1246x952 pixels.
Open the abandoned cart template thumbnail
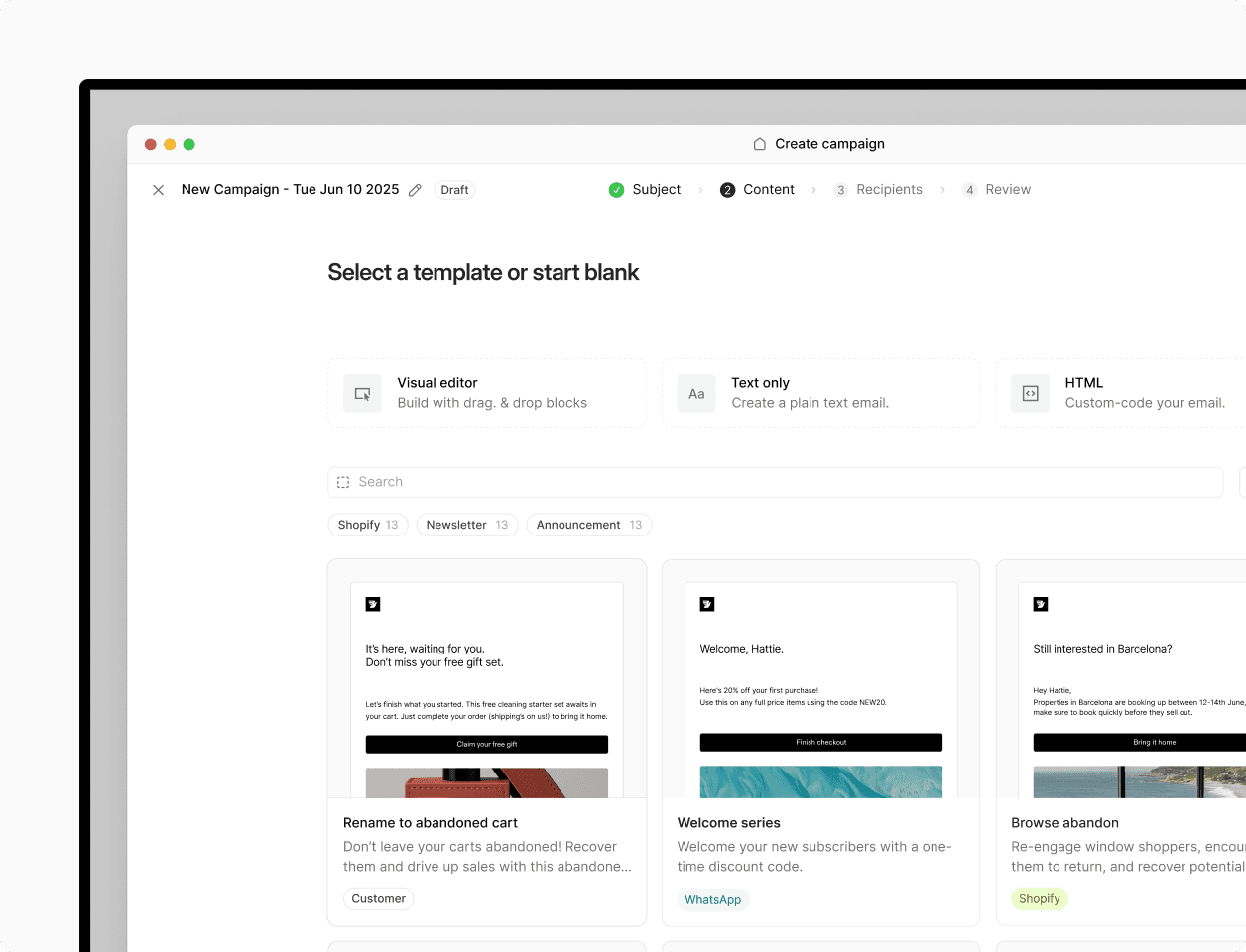pos(487,679)
